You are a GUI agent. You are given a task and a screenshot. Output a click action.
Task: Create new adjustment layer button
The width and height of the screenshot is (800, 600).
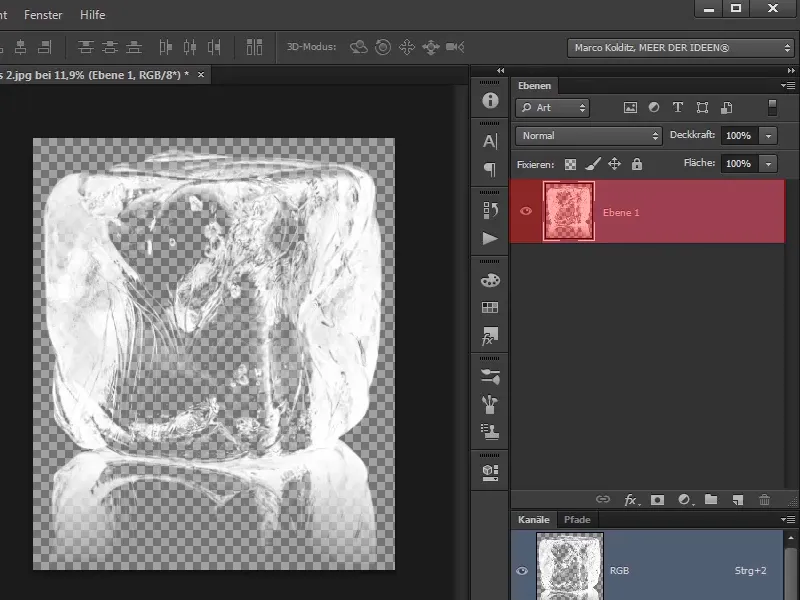[x=685, y=500]
